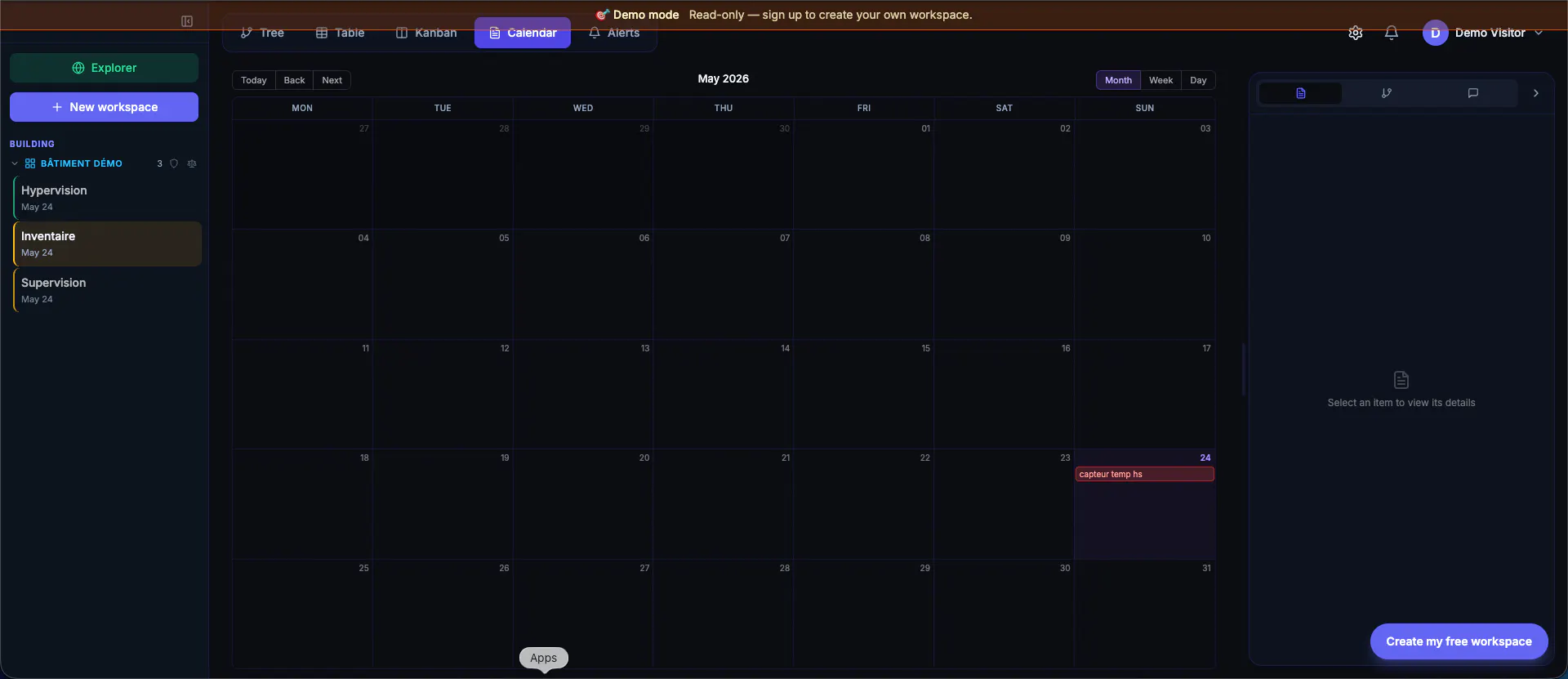Open the 'capteur temp hs' calendar event
Screen dimensions: 1568x679
(x=1144, y=474)
